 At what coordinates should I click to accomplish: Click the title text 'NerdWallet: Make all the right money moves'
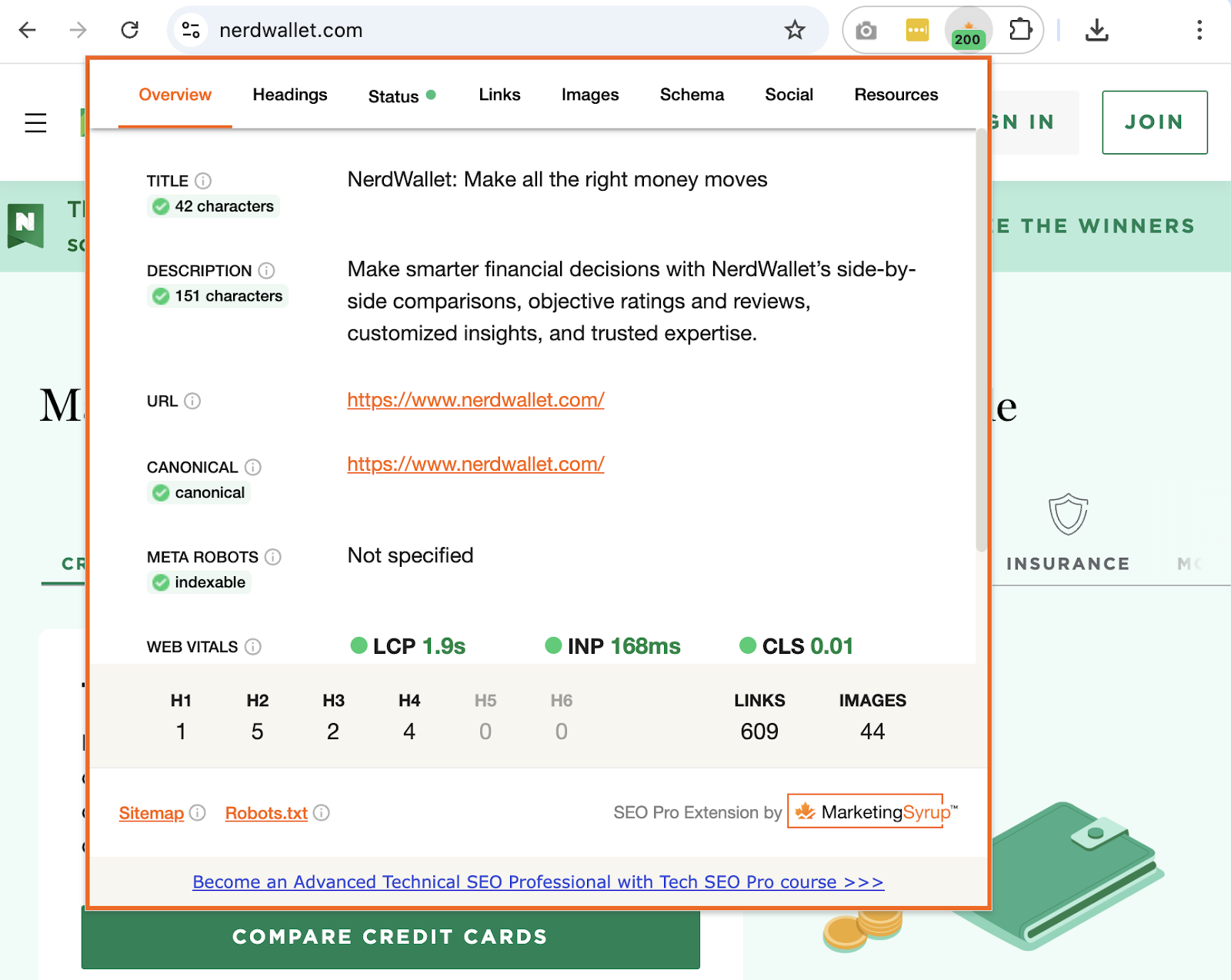click(x=557, y=179)
